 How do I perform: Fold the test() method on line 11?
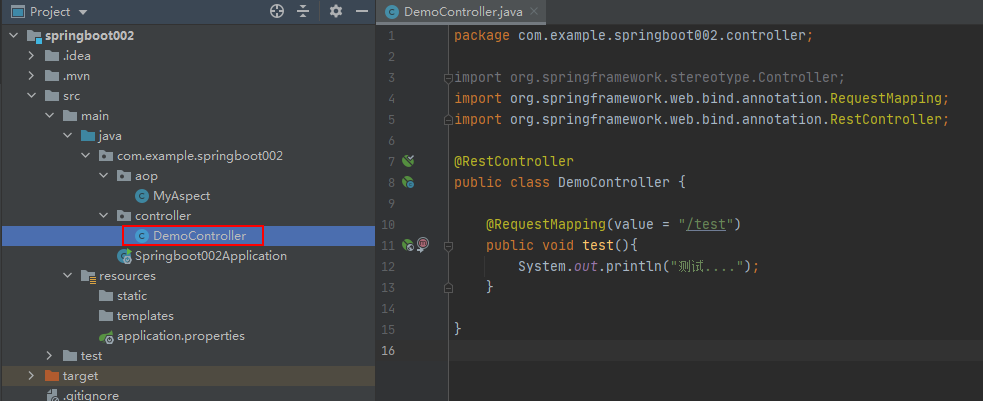[449, 245]
